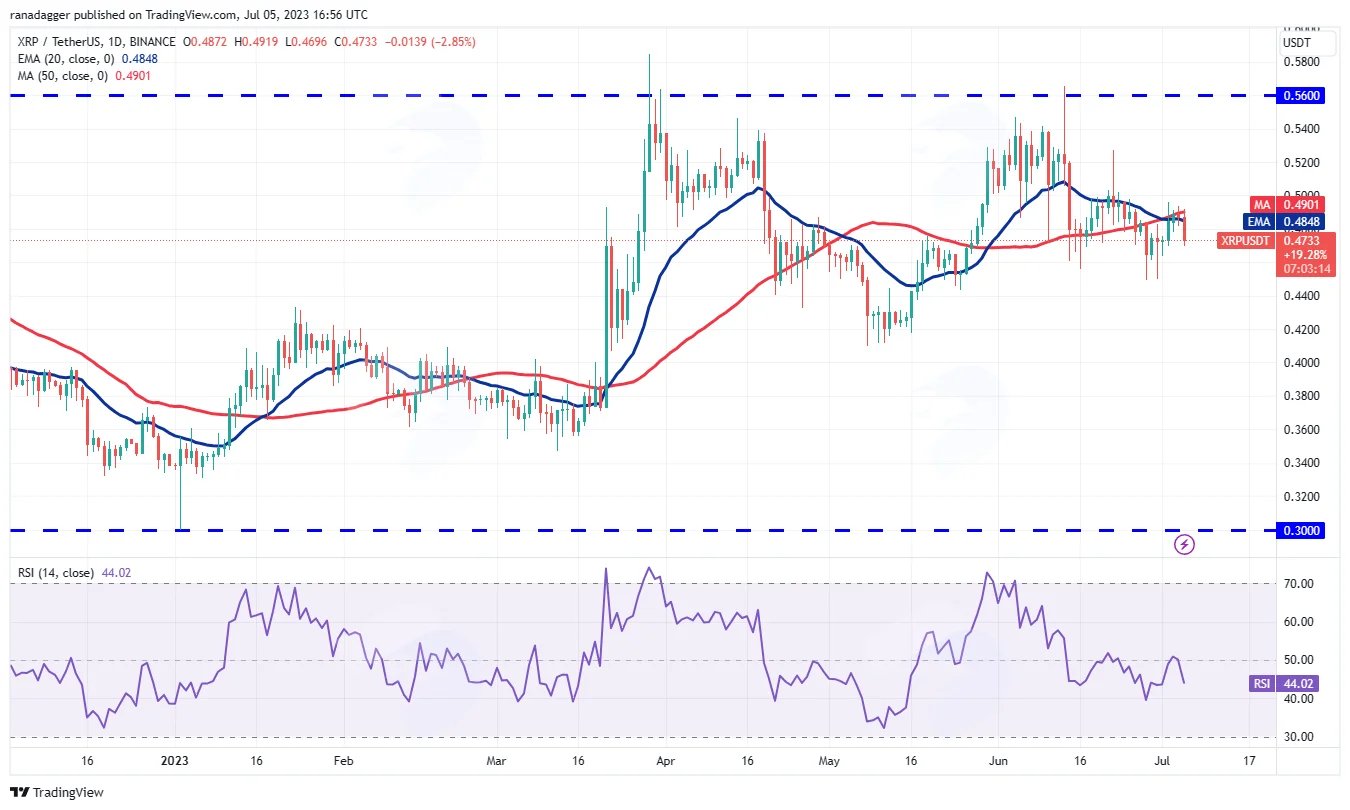Click the Mar label on time axis
This screenshot has width=1350, height=810.
(x=496, y=761)
